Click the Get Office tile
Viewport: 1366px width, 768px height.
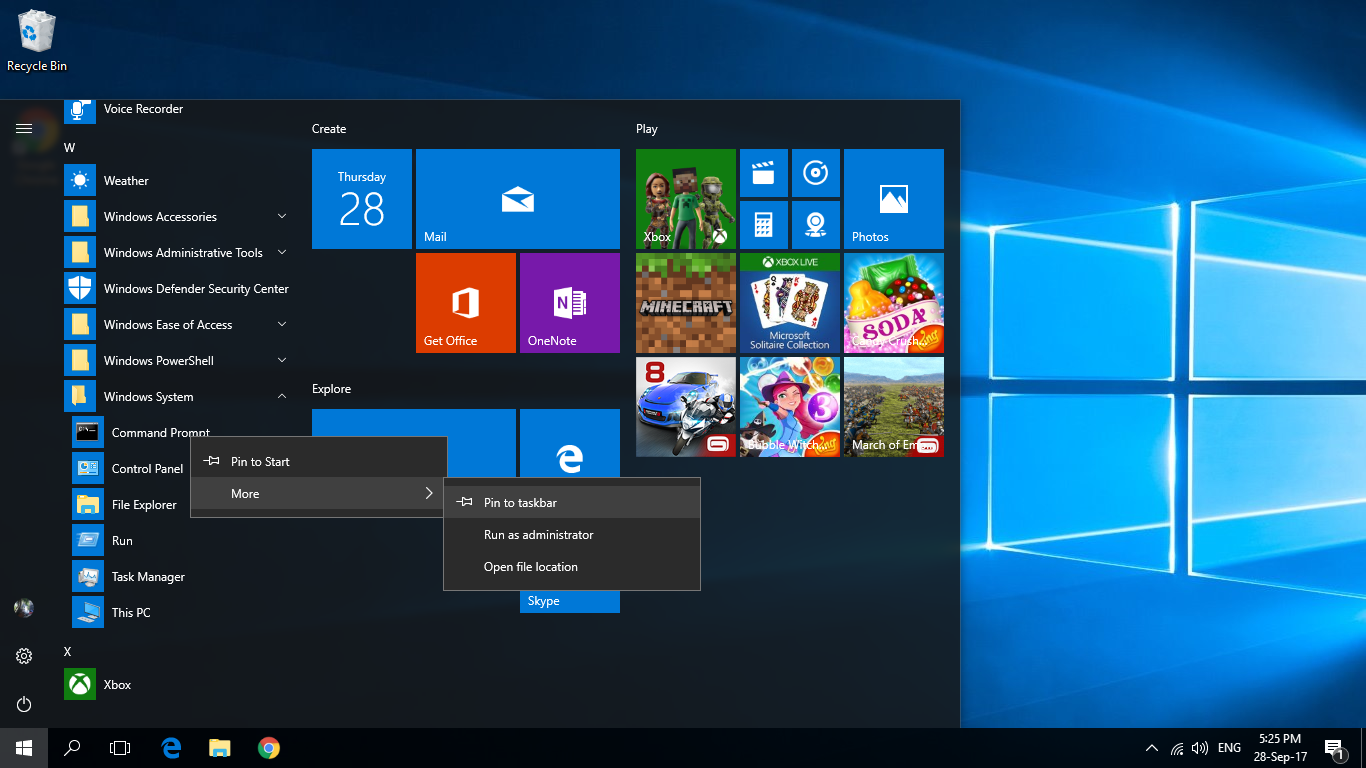466,303
